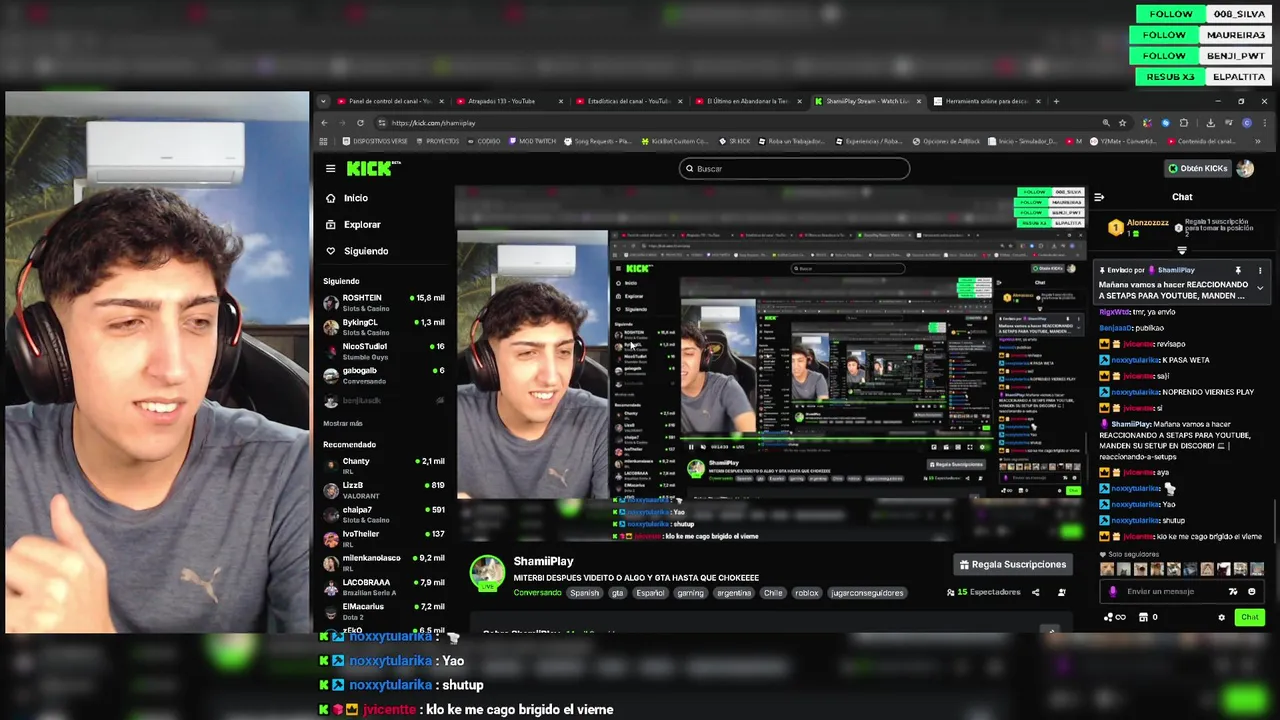Go back in browser history
This screenshot has height=720, width=1280.
point(324,123)
